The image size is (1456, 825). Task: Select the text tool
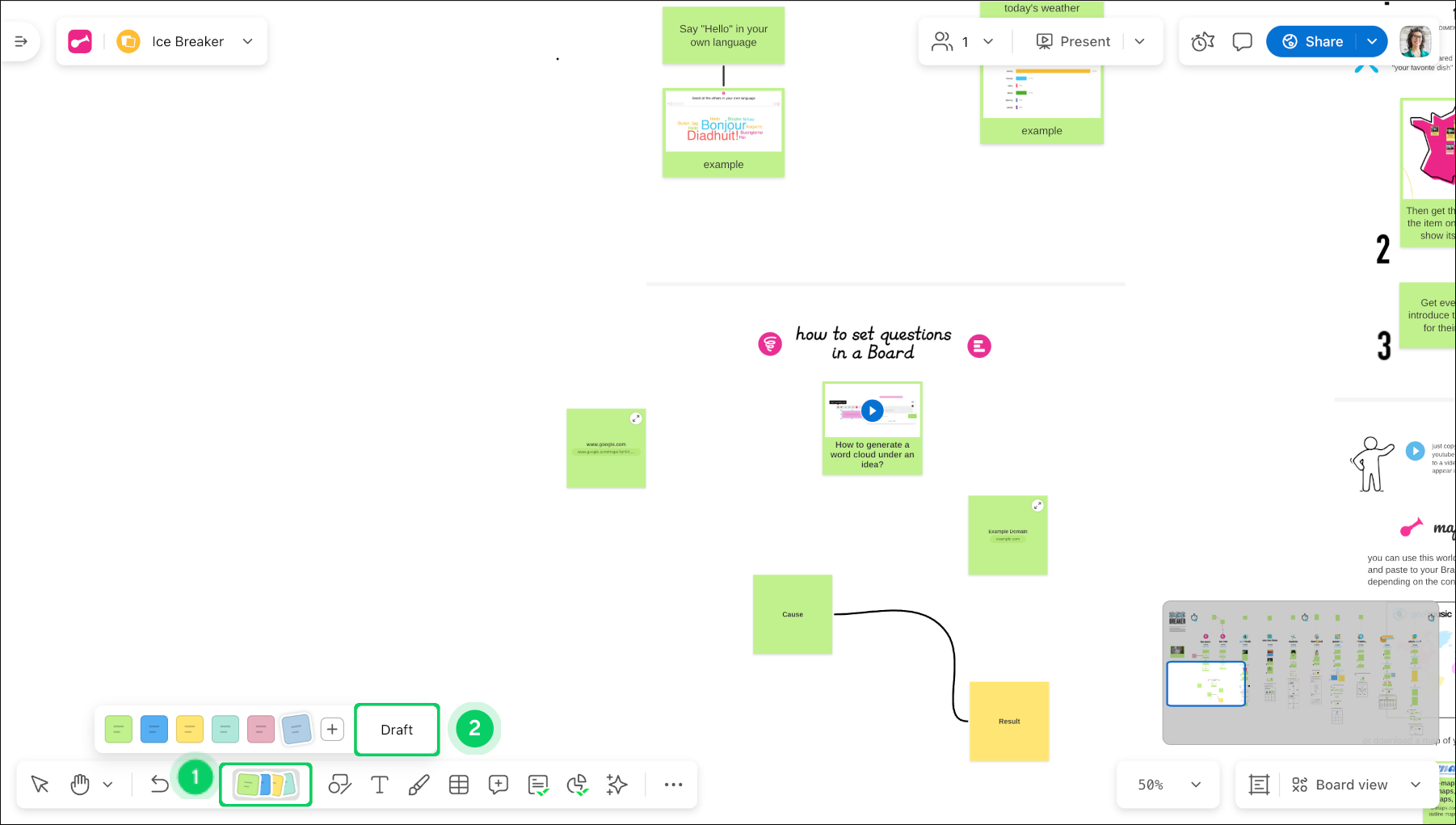coord(379,785)
